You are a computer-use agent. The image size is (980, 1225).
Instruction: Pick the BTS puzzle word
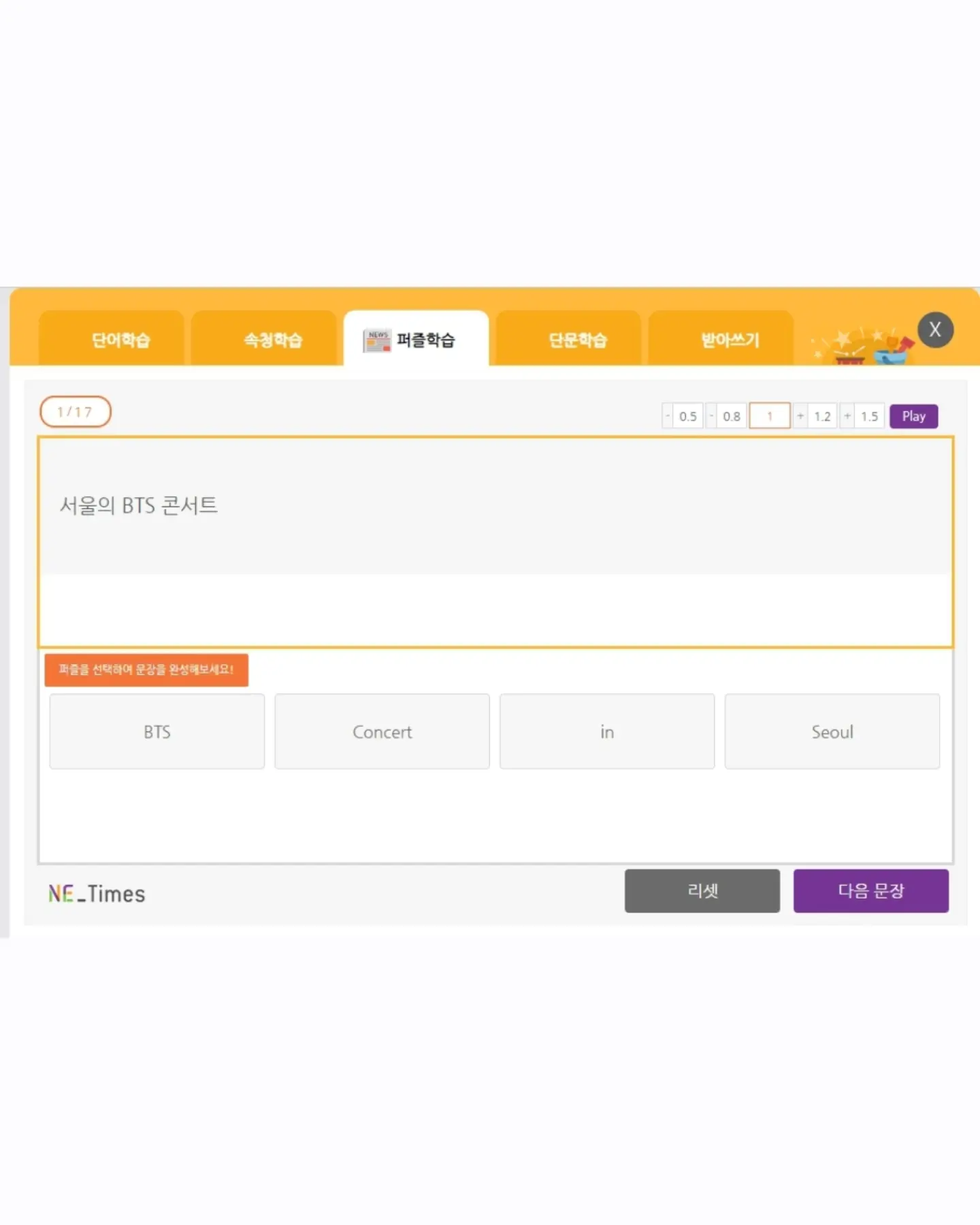tap(157, 732)
